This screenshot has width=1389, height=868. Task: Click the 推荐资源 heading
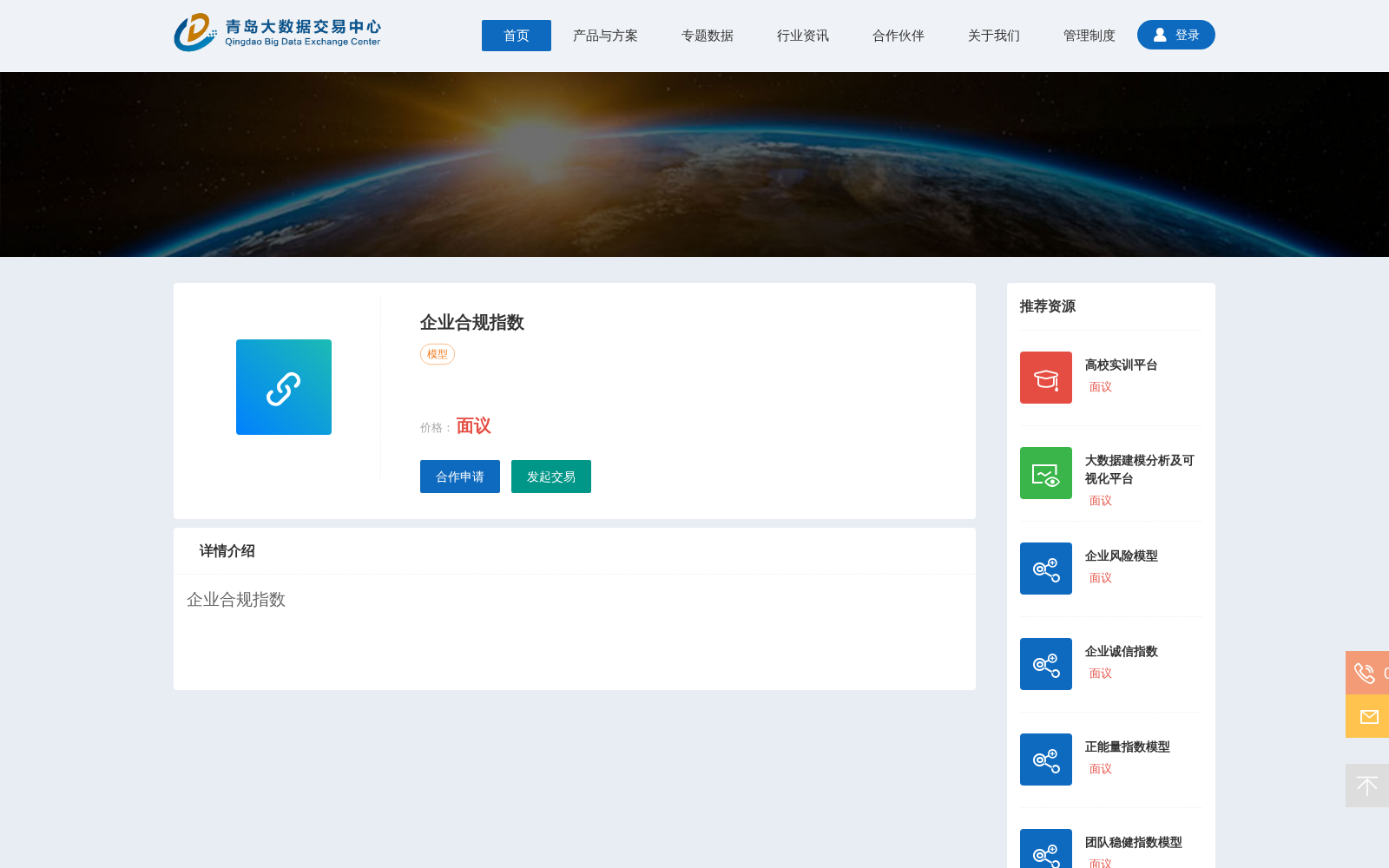[1048, 306]
